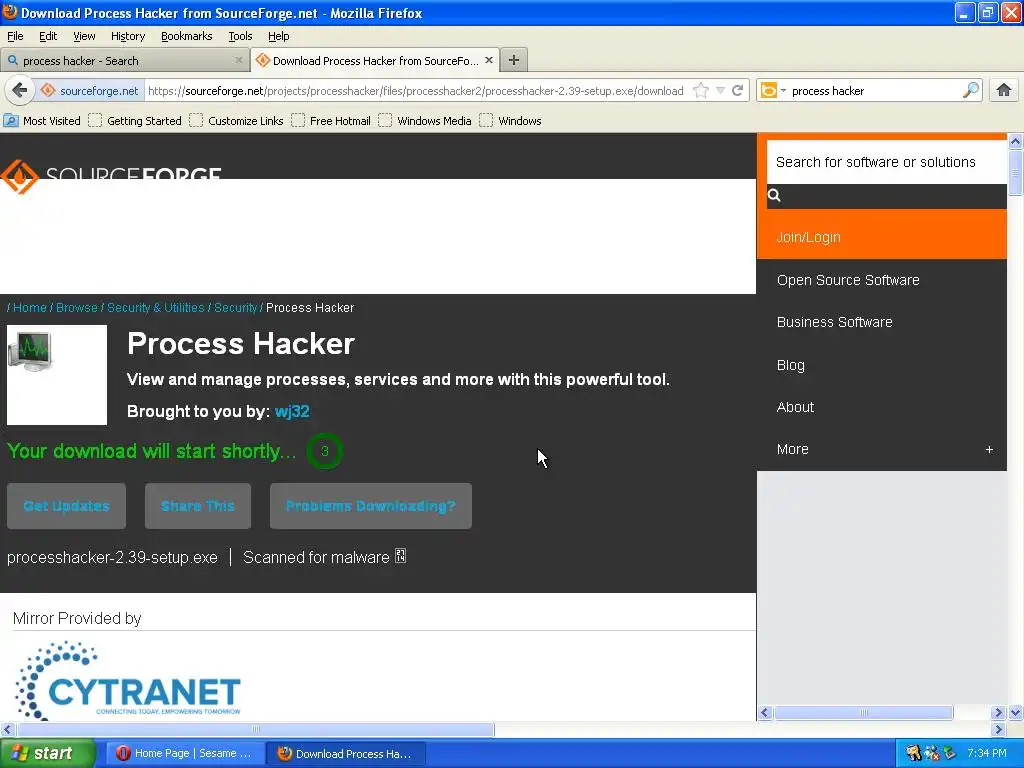Bookmark this page with the star icon
Viewport: 1024px width, 768px height.
tap(701, 90)
